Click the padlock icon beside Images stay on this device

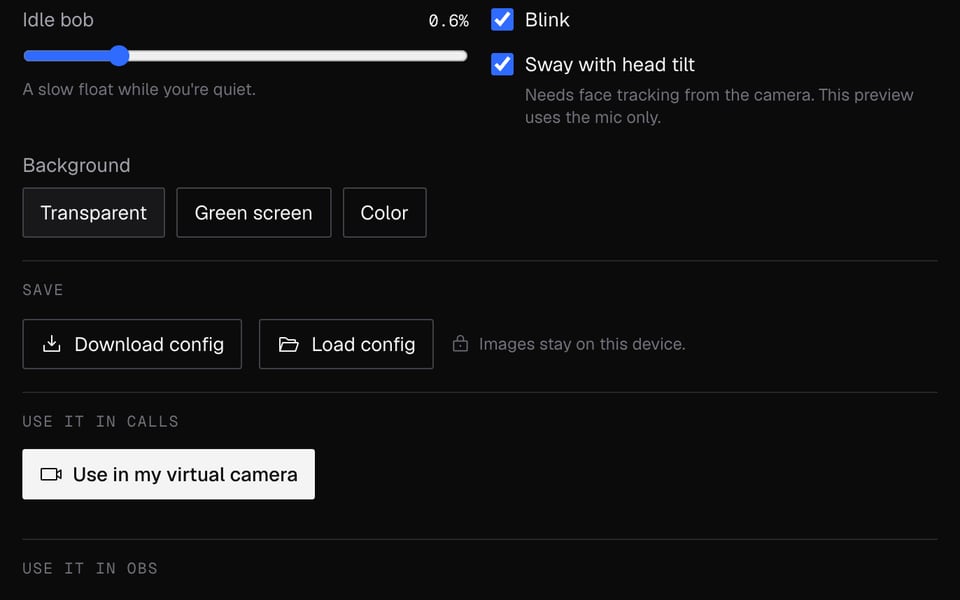(460, 343)
